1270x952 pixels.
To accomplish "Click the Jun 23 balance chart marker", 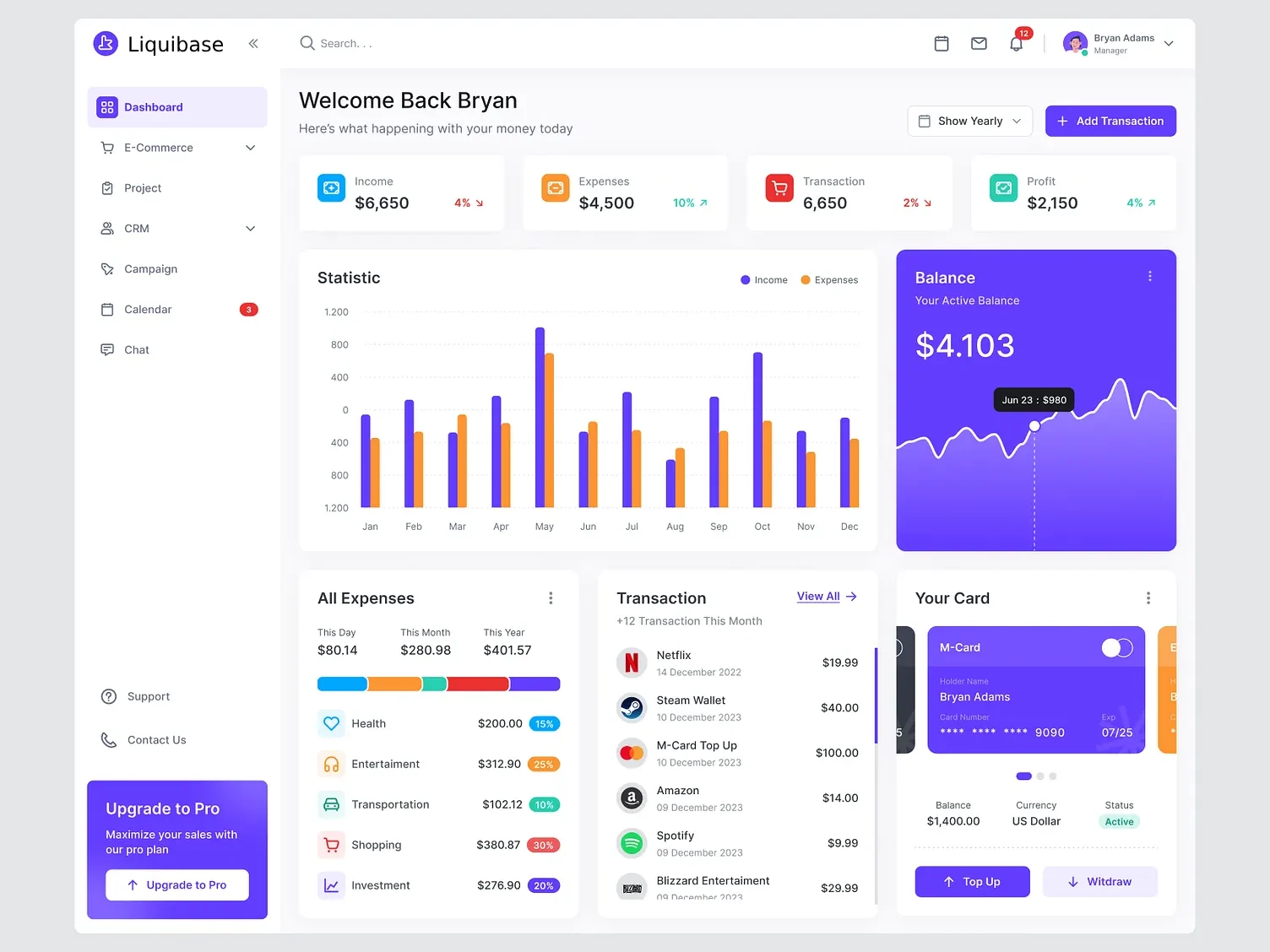I will (x=1034, y=426).
